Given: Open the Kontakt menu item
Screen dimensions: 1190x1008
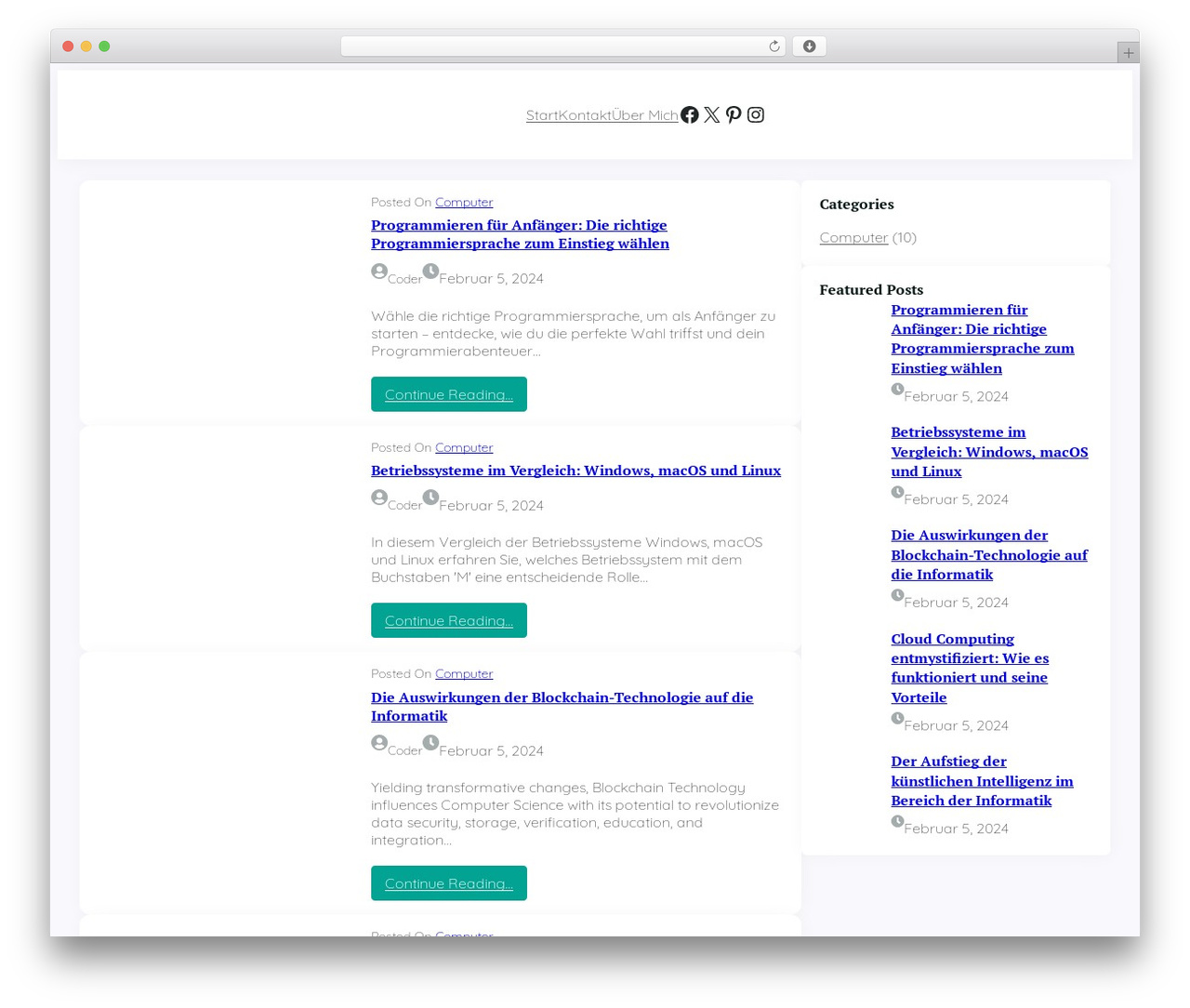Looking at the screenshot, I should [x=584, y=115].
